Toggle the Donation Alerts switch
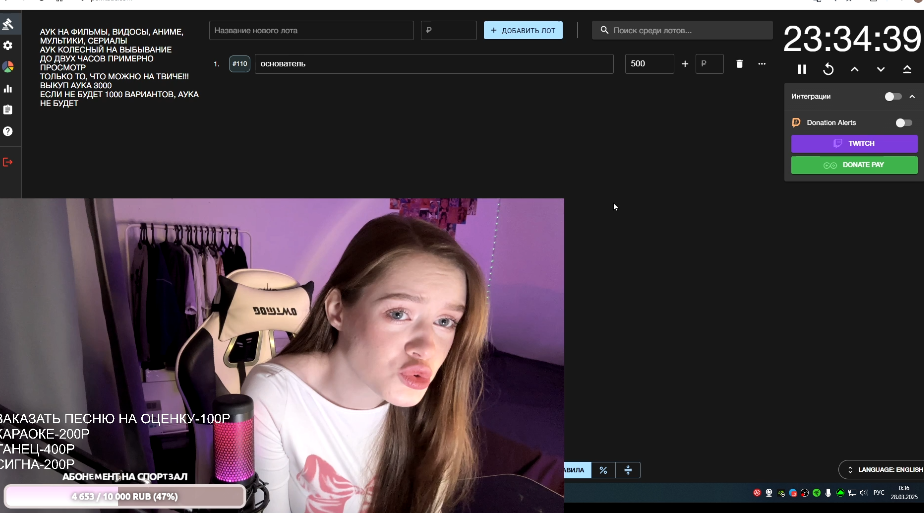Screen dimensions: 924x513 pos(903,123)
